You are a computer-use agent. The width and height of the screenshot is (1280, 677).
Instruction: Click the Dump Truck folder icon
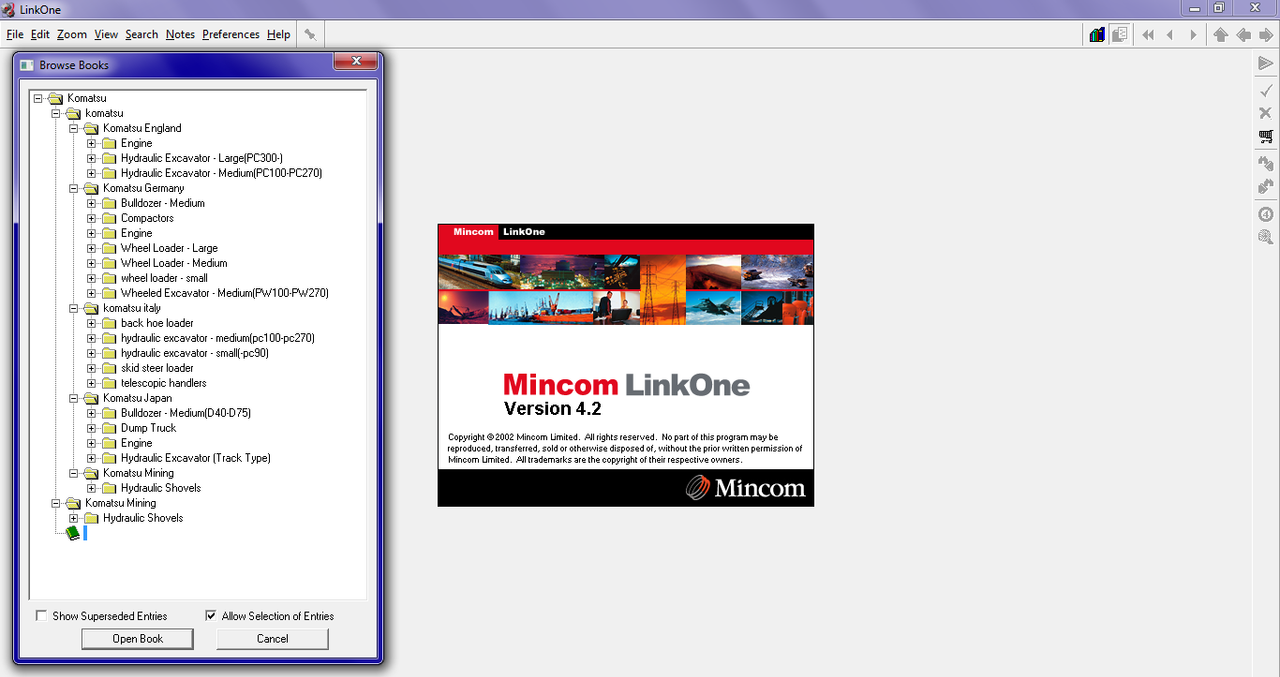tap(109, 428)
